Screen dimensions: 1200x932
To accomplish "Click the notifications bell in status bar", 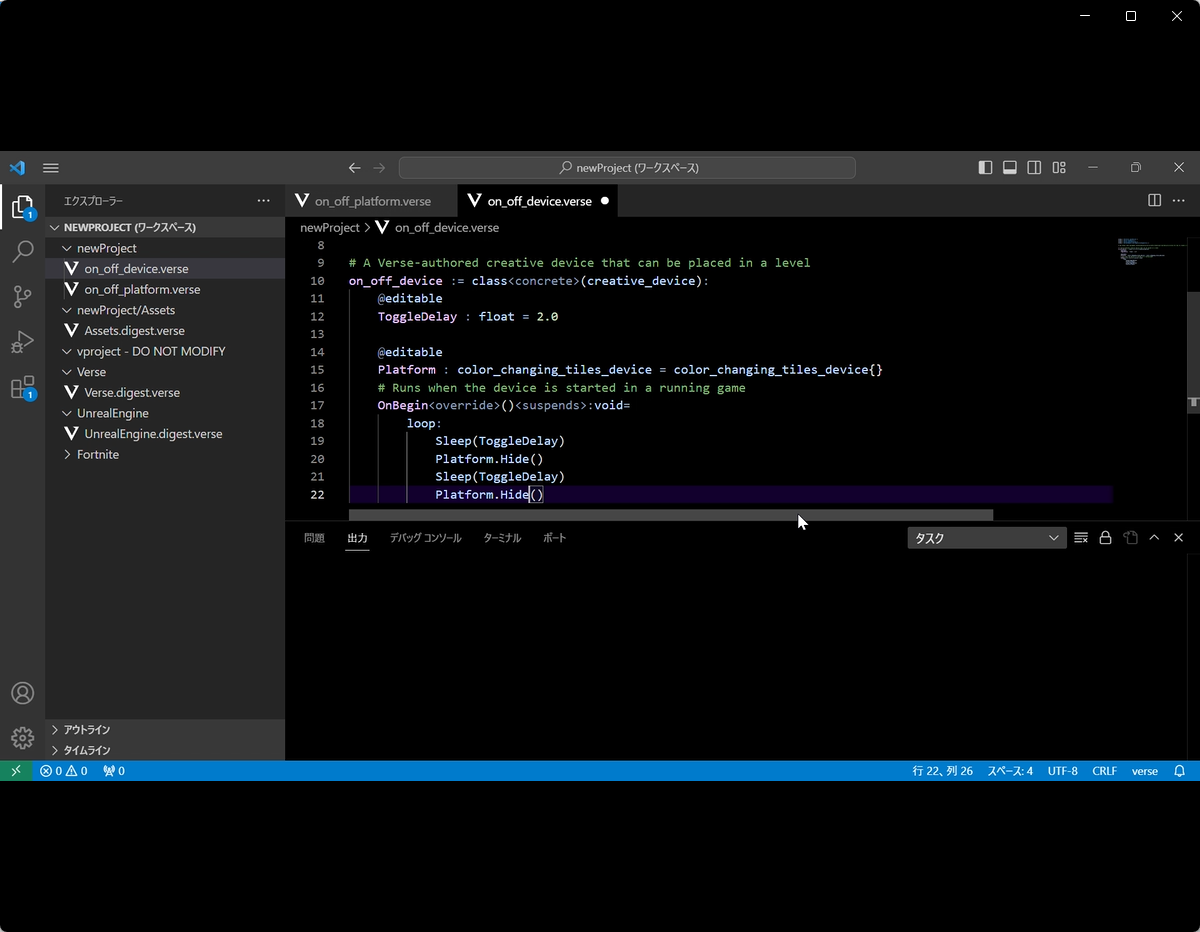I will [1179, 771].
